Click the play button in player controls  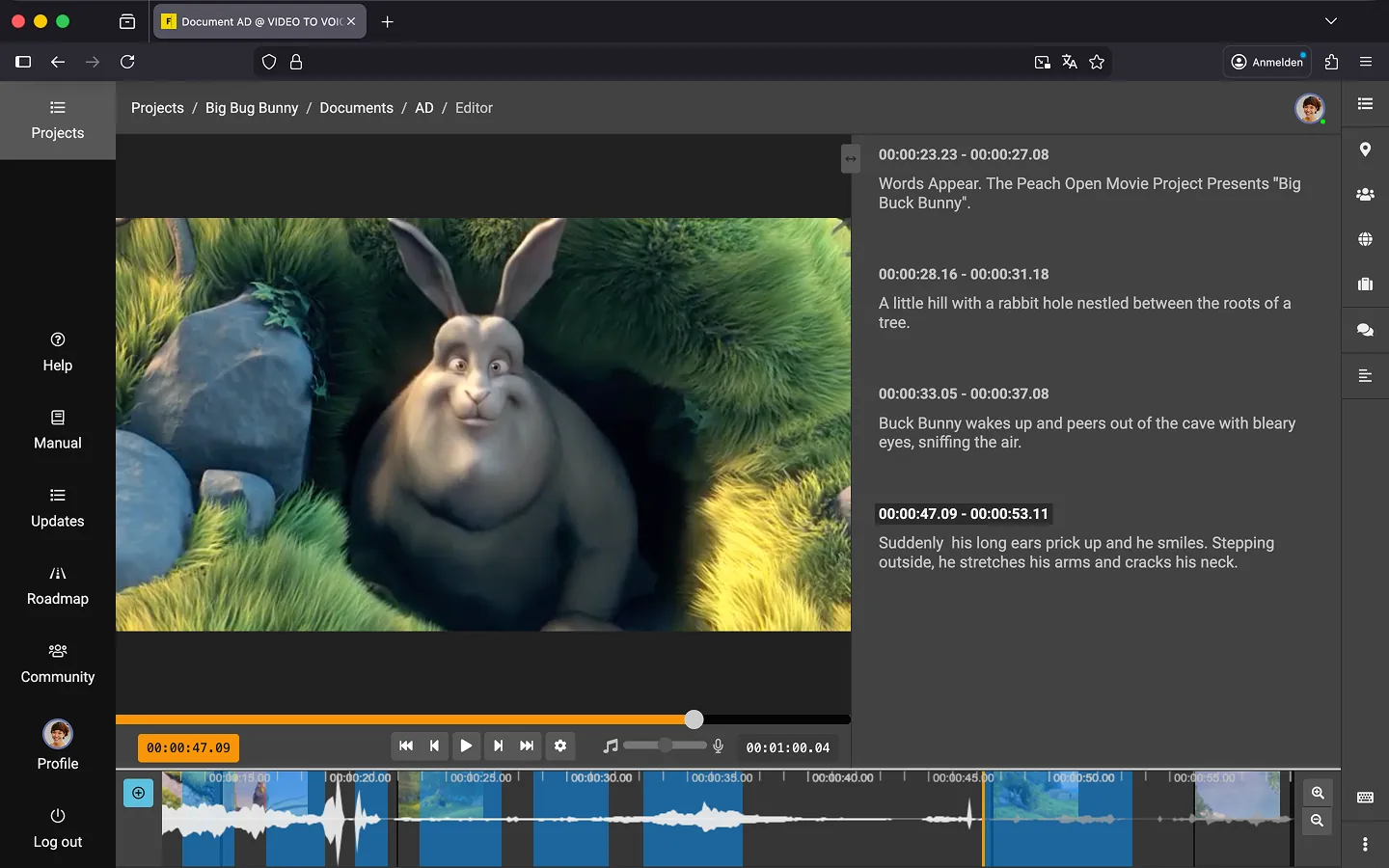point(466,746)
